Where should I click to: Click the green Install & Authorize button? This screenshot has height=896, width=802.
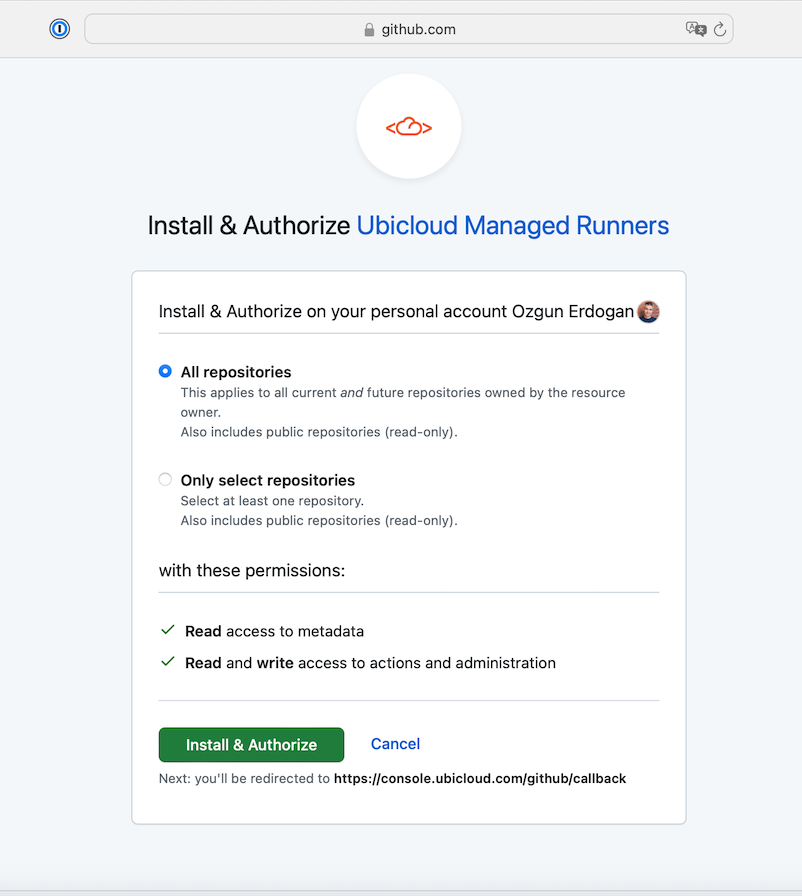coord(251,745)
